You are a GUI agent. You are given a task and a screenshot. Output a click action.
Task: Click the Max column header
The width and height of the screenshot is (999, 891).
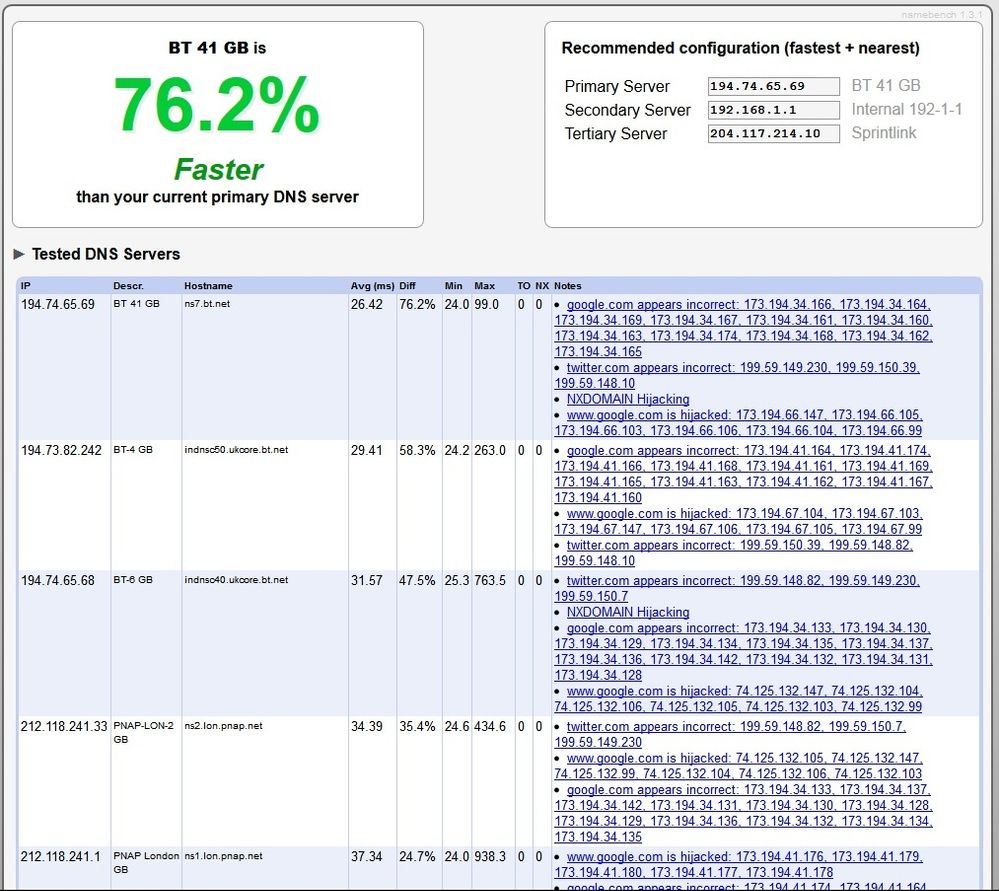(x=484, y=286)
